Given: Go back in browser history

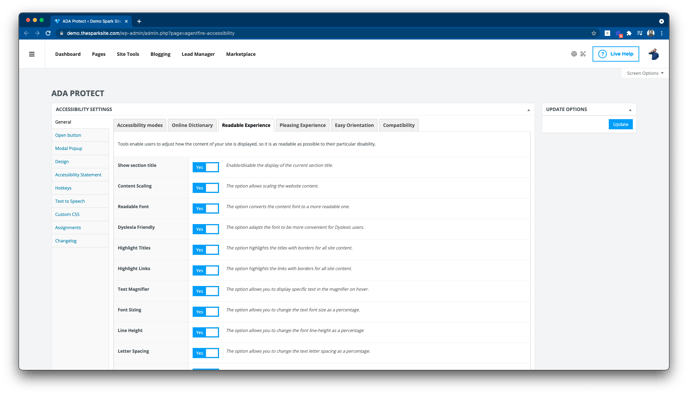Looking at the screenshot, I should pos(27,33).
